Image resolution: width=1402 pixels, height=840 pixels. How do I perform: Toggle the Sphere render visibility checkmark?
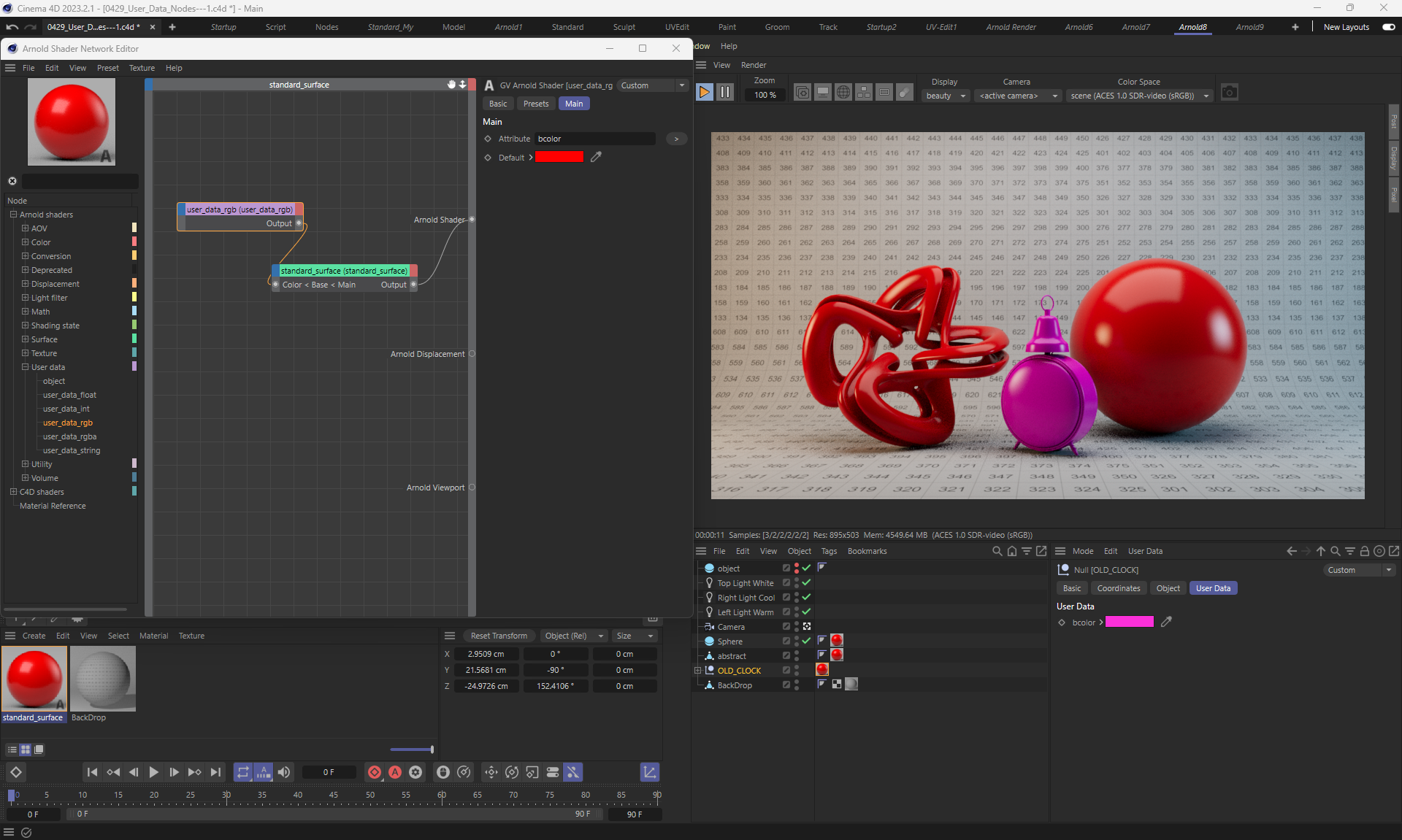[806, 641]
